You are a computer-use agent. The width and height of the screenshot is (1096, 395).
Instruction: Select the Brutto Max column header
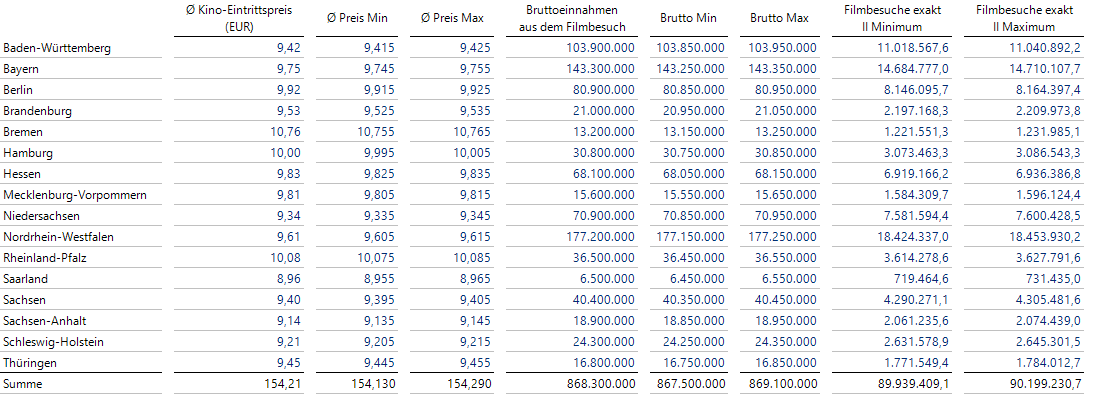pos(779,19)
